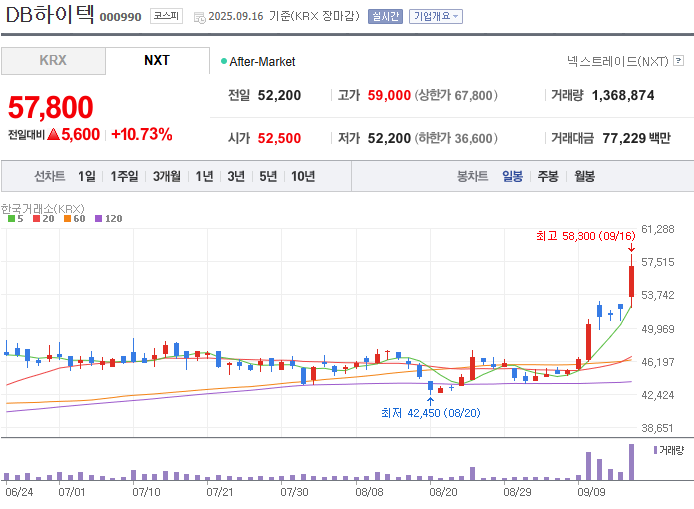Select the 3개월 line chart period
The image size is (694, 509).
[x=167, y=176]
